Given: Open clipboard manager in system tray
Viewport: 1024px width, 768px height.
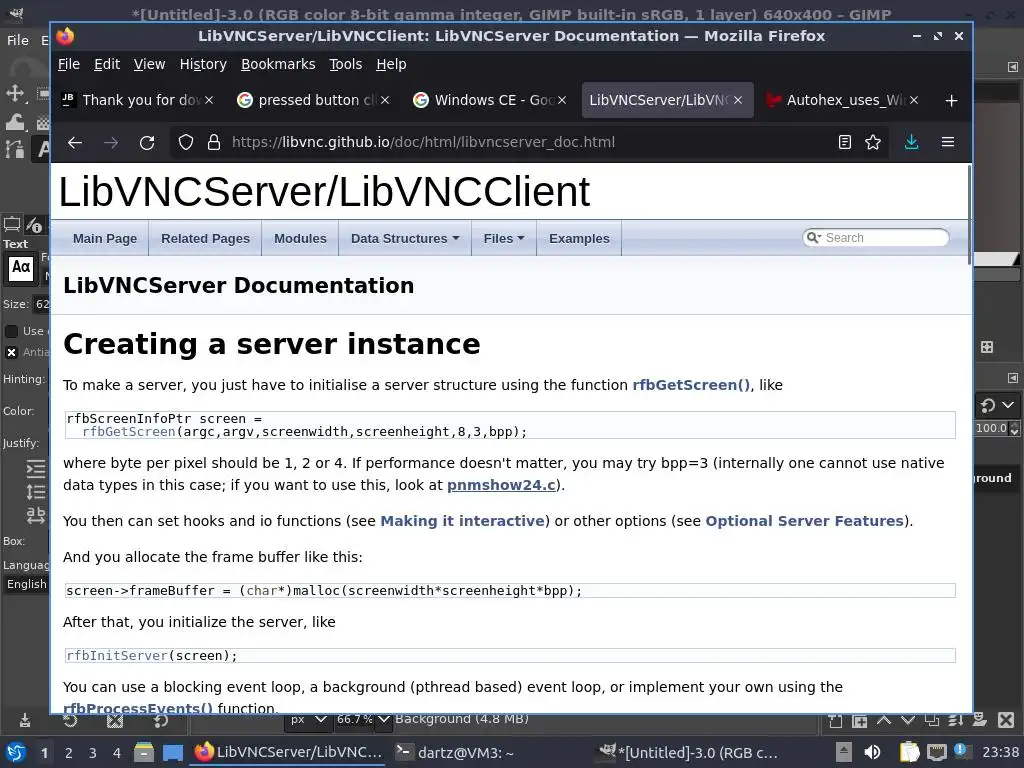Looking at the screenshot, I should tap(909, 752).
